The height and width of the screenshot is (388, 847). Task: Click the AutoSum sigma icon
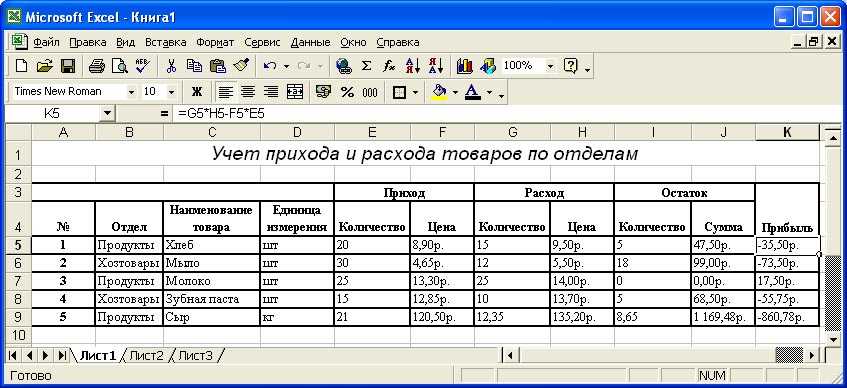366,66
